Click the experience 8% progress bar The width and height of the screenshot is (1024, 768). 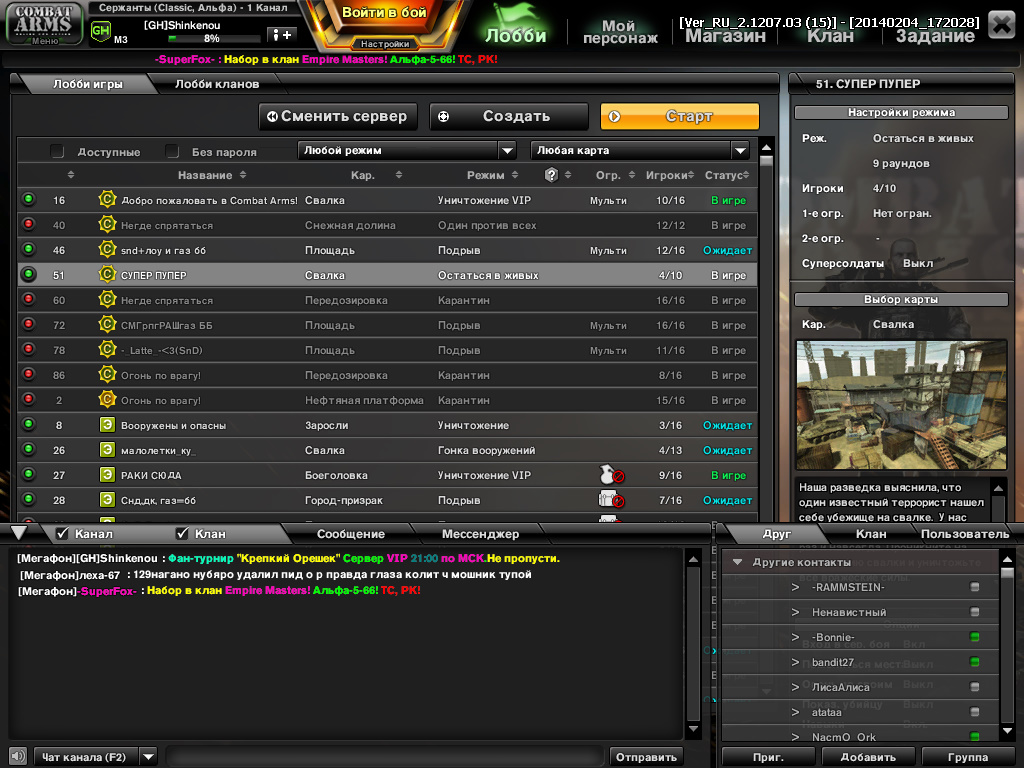tap(213, 39)
